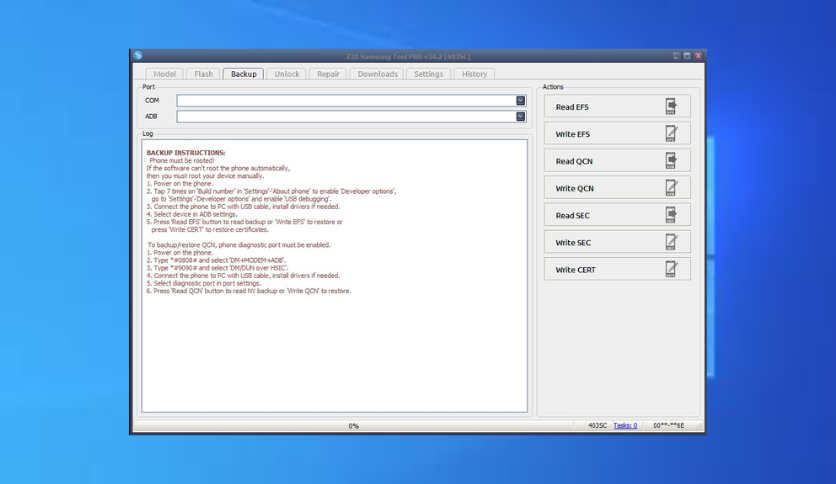
Task: View the History tab
Action: coord(475,74)
